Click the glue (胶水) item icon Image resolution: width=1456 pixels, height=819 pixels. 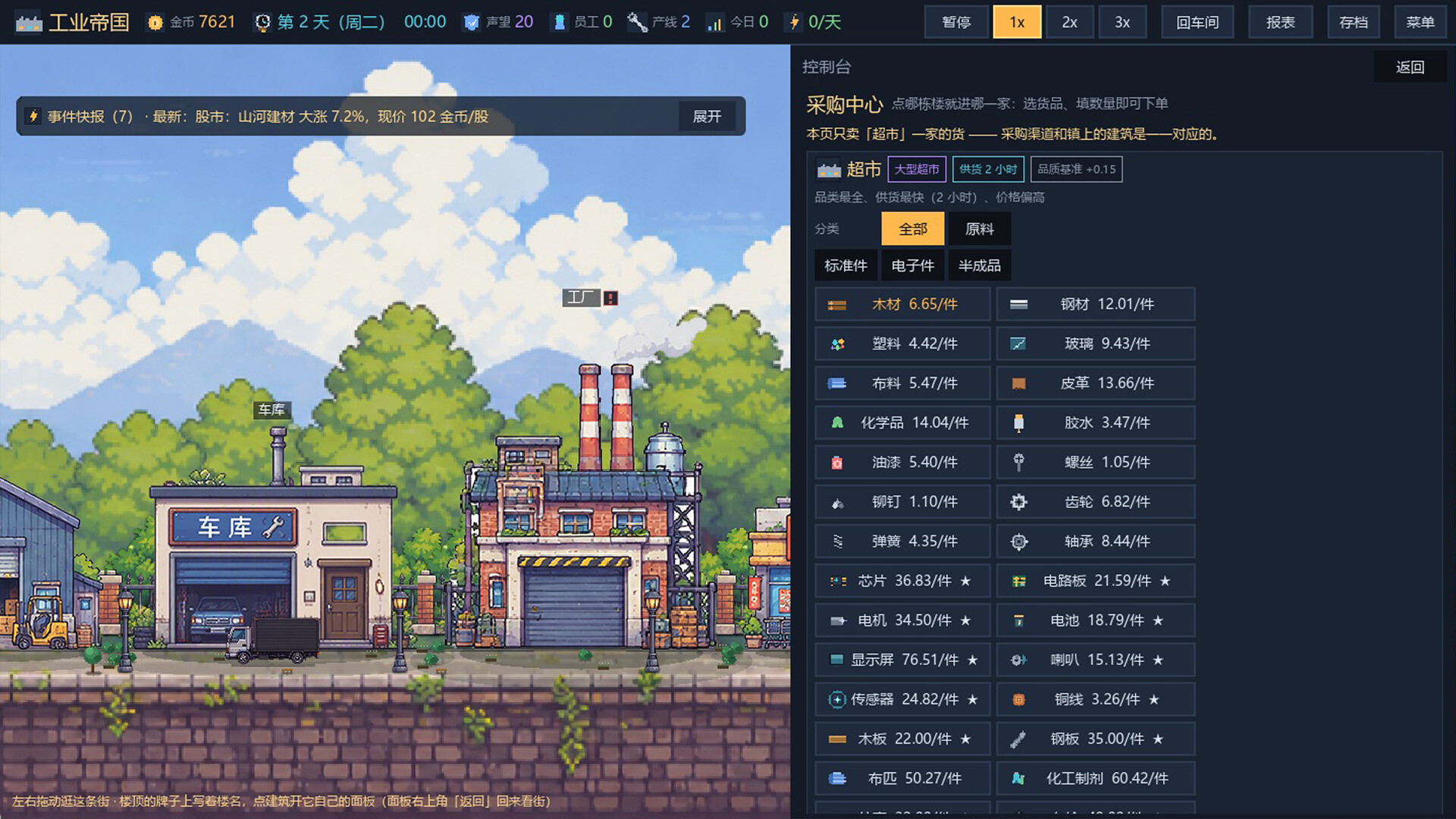(1018, 423)
